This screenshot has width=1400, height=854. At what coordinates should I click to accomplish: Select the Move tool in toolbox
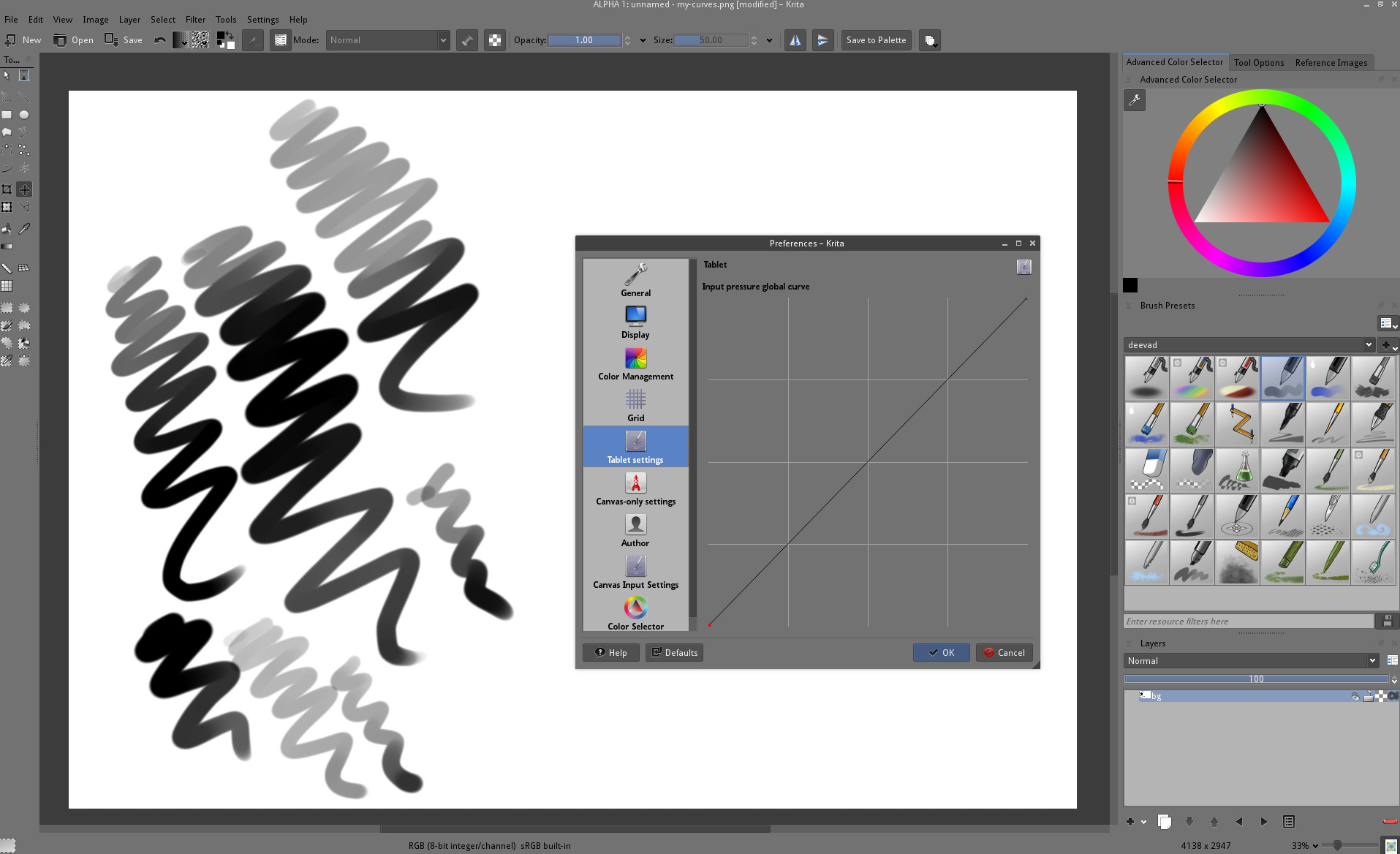[24, 189]
